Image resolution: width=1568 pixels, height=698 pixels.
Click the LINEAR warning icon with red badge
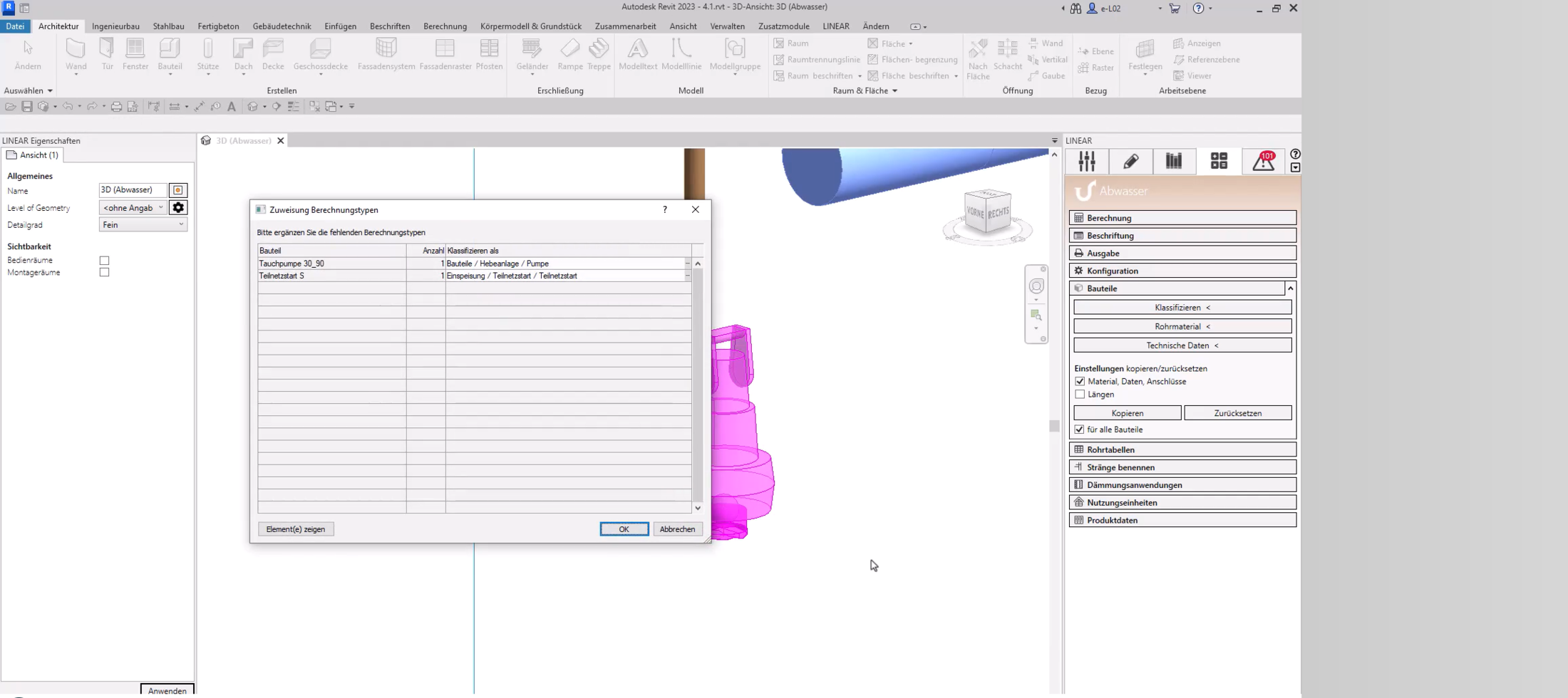1264,162
